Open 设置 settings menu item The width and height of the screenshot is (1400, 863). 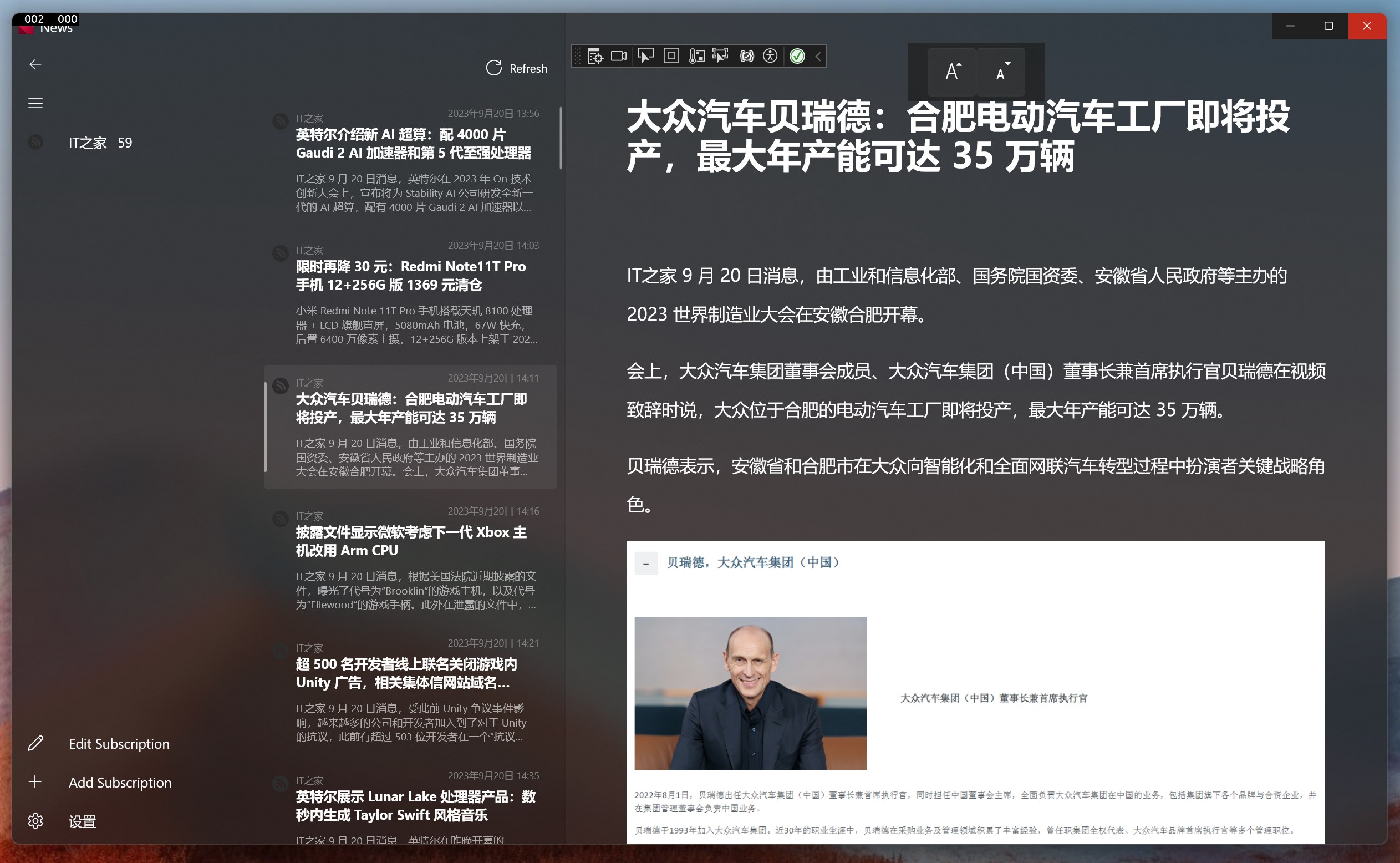point(82,821)
